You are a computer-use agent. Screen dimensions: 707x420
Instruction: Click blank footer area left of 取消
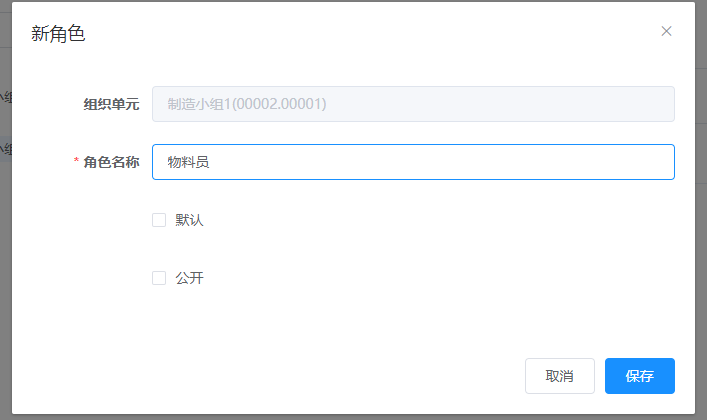(300, 376)
